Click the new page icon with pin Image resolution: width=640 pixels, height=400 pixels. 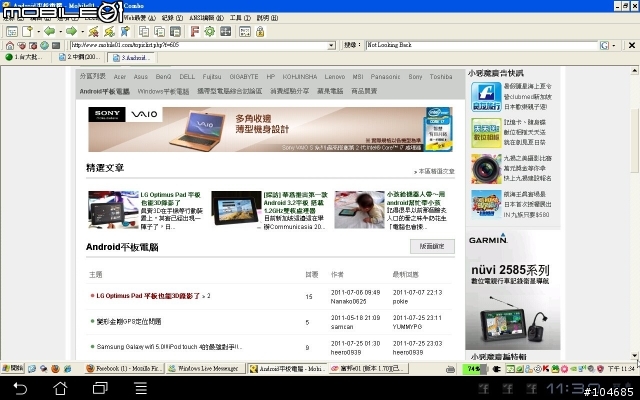click(27, 31)
